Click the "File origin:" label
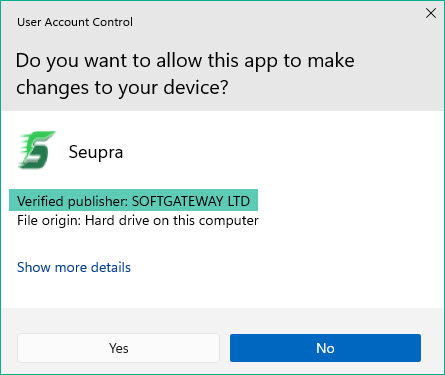The width and height of the screenshot is (445, 375). pyautogui.click(x=49, y=221)
